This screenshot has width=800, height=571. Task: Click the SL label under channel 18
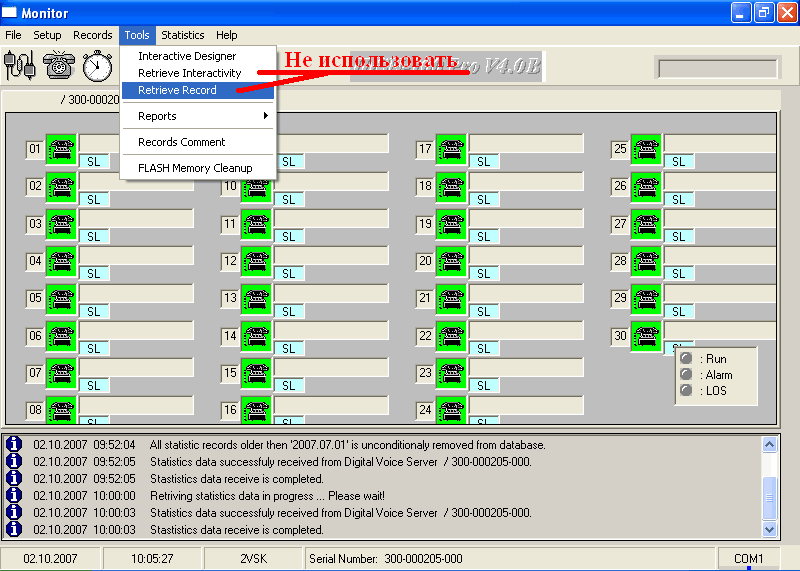coord(484,199)
